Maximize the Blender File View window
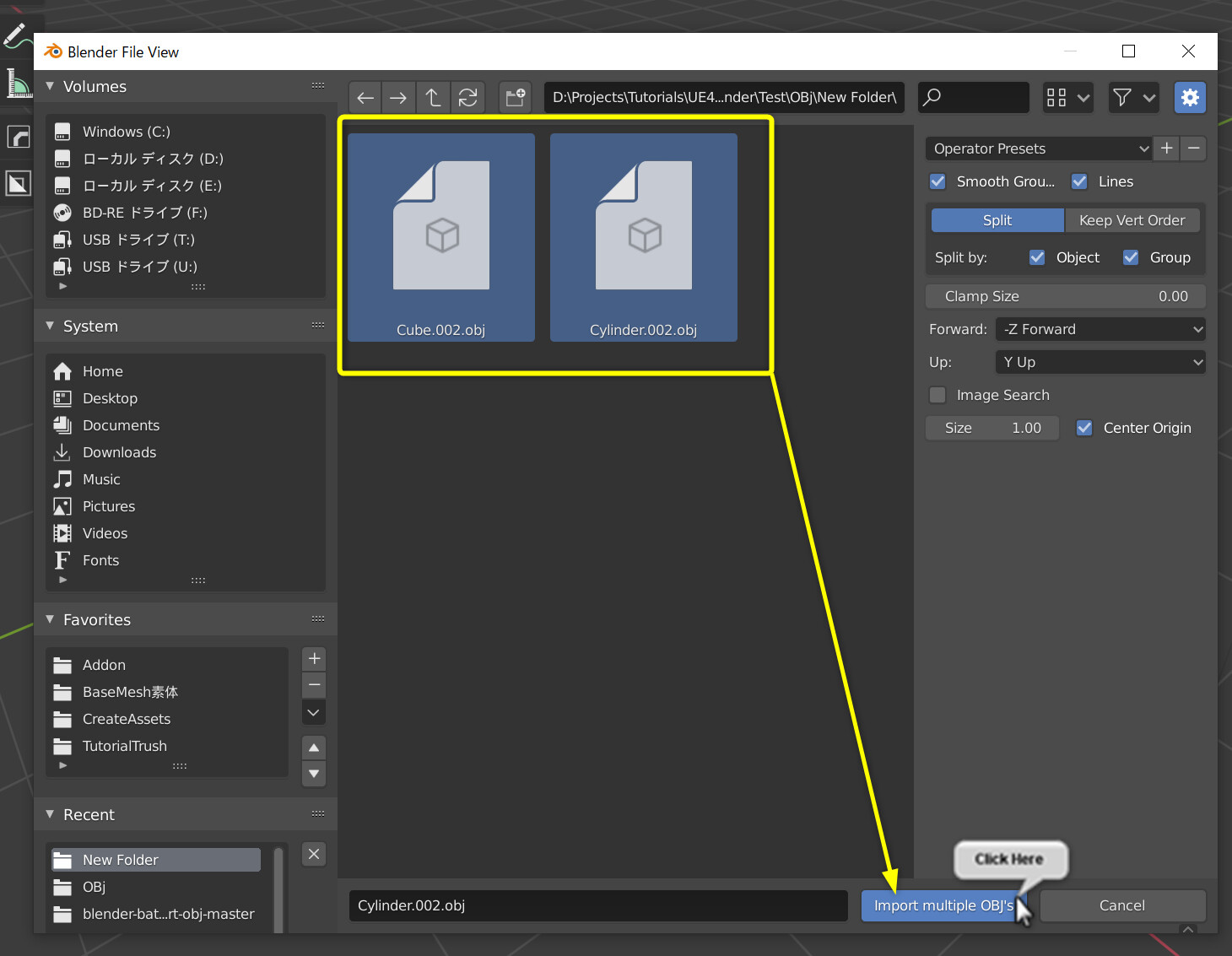This screenshot has height=956, width=1232. tap(1128, 51)
